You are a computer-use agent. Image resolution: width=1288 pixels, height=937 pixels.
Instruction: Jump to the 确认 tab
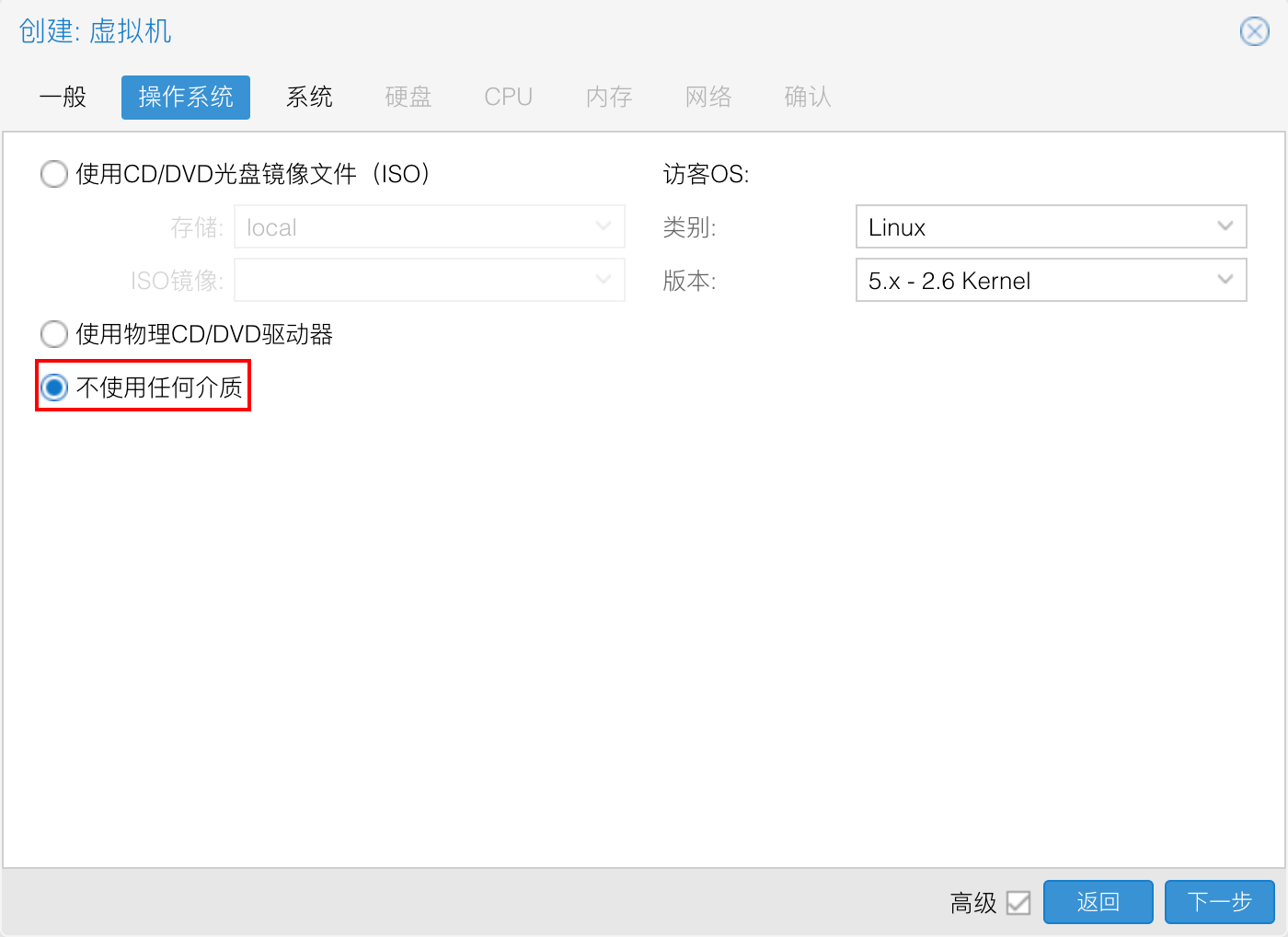[x=808, y=97]
